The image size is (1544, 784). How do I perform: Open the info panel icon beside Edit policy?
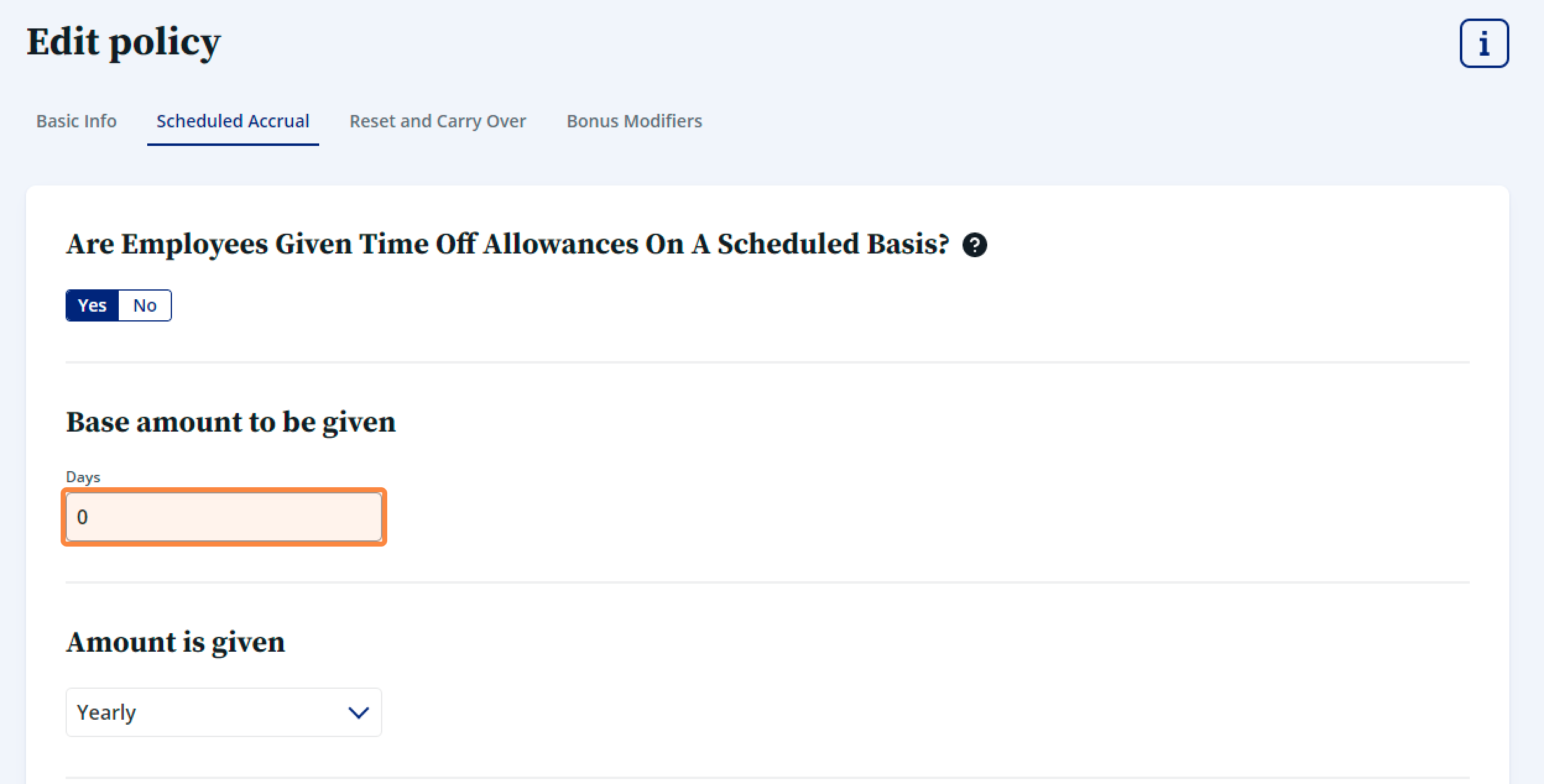point(1484,43)
